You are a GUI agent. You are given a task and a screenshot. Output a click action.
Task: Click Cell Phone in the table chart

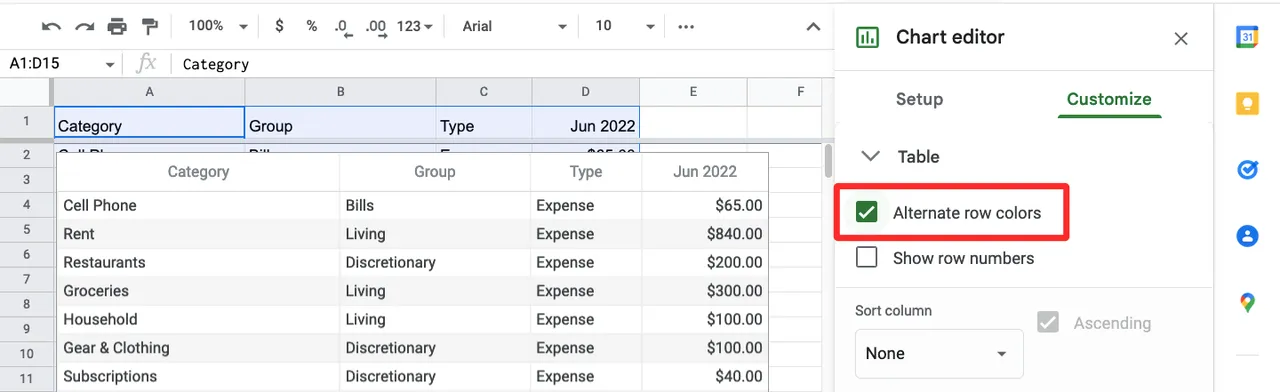[x=100, y=205]
